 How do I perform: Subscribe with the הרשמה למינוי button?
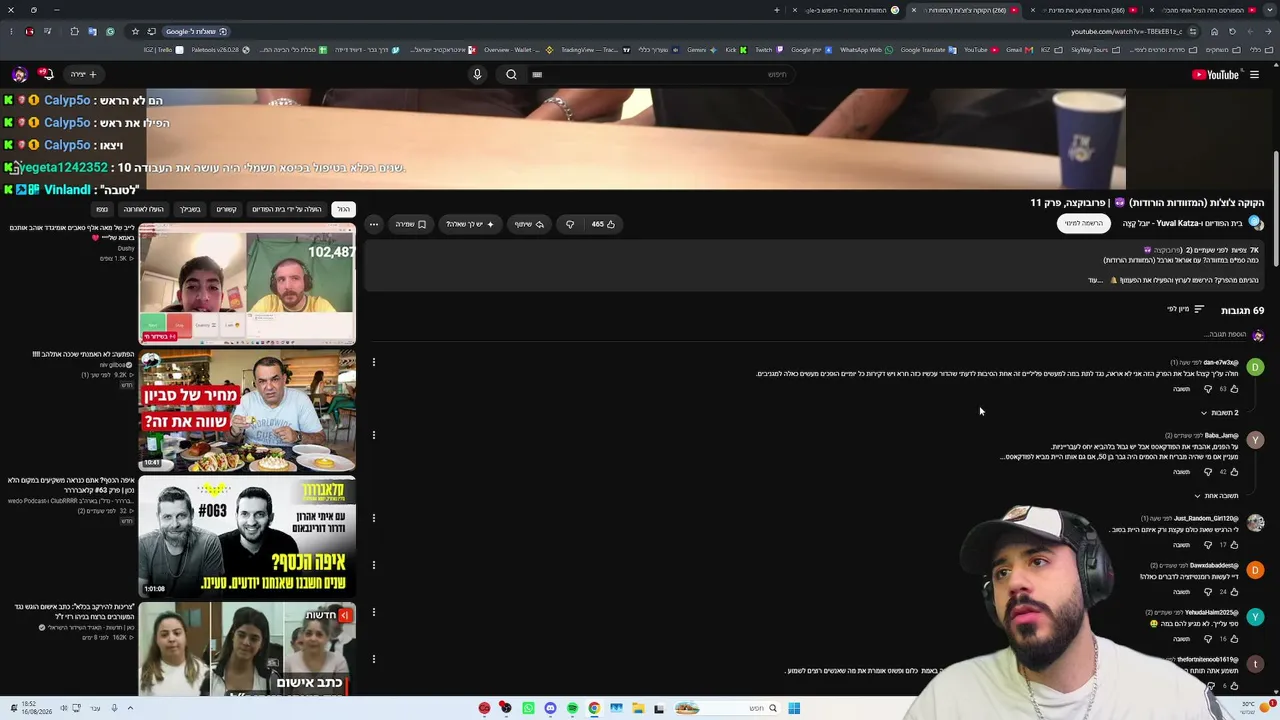(x=1083, y=223)
